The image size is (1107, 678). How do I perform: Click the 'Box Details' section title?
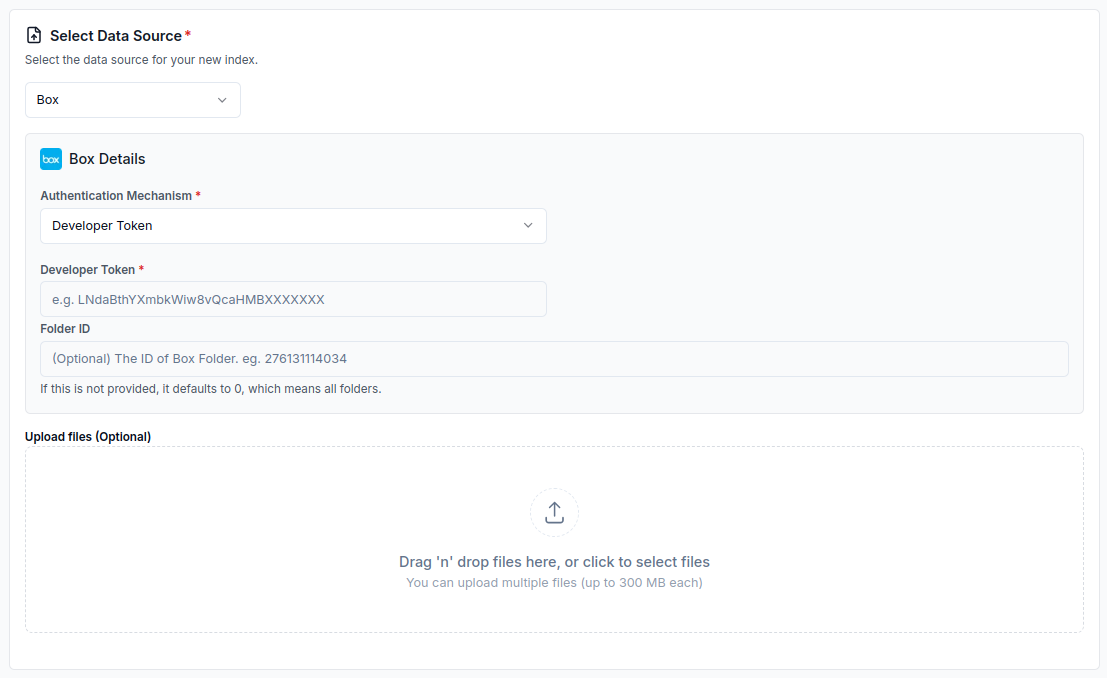107,159
